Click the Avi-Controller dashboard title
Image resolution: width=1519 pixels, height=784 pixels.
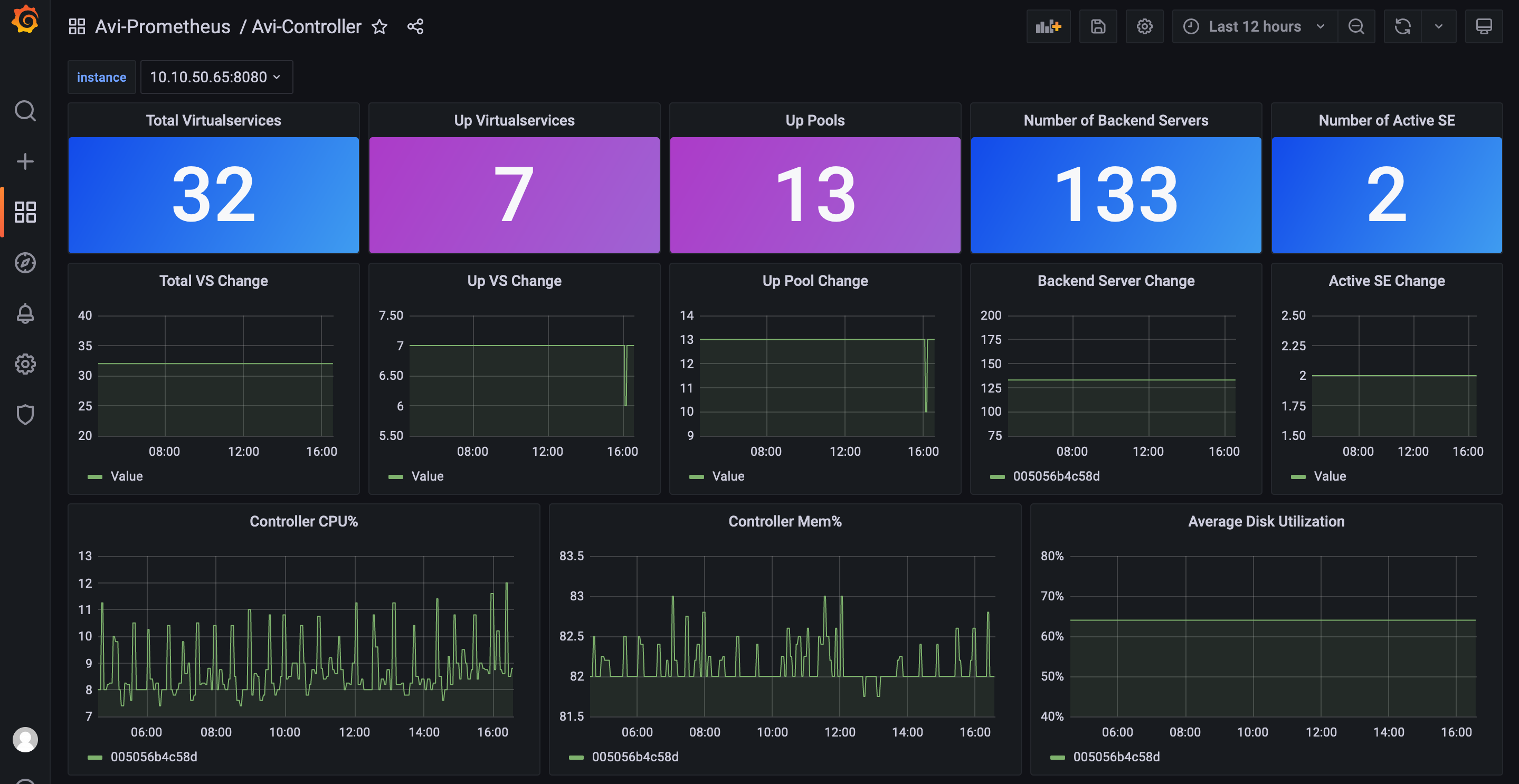click(x=307, y=26)
